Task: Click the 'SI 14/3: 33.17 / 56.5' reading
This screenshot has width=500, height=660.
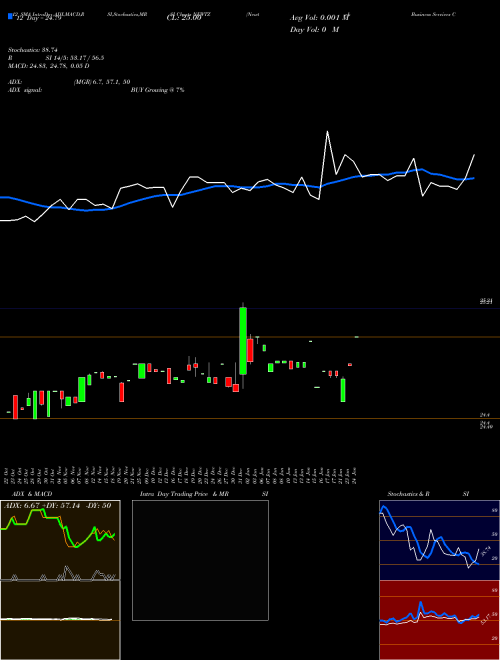Action: 75,58
